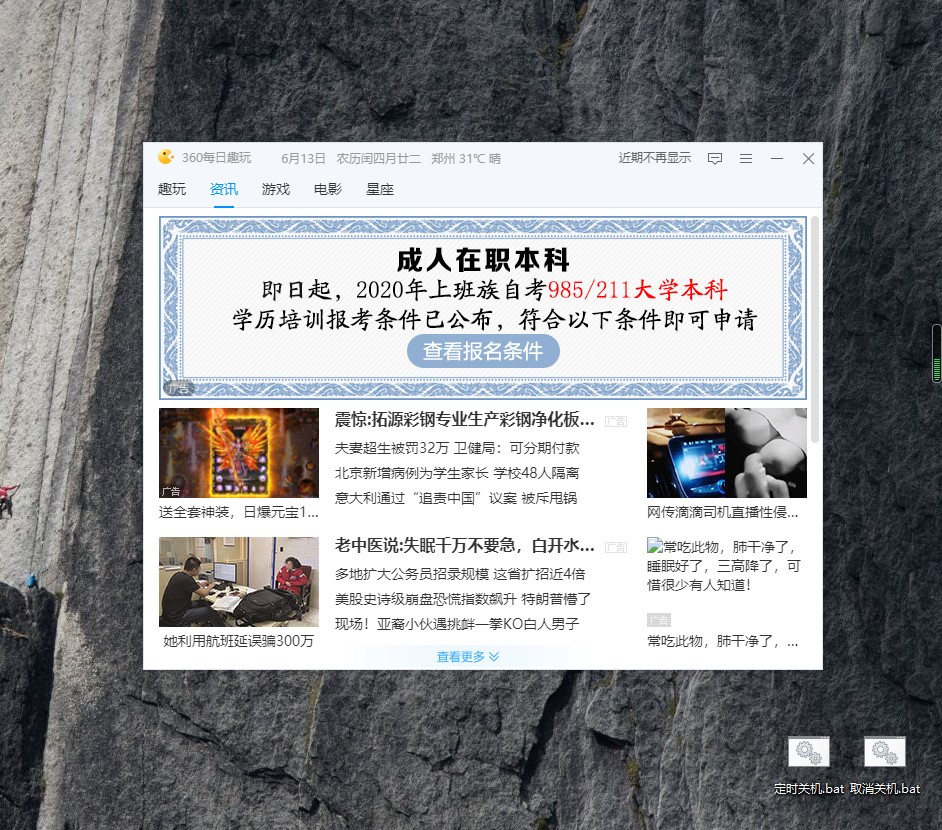Open the 星座 tab
The height and width of the screenshot is (830, 942).
[379, 189]
